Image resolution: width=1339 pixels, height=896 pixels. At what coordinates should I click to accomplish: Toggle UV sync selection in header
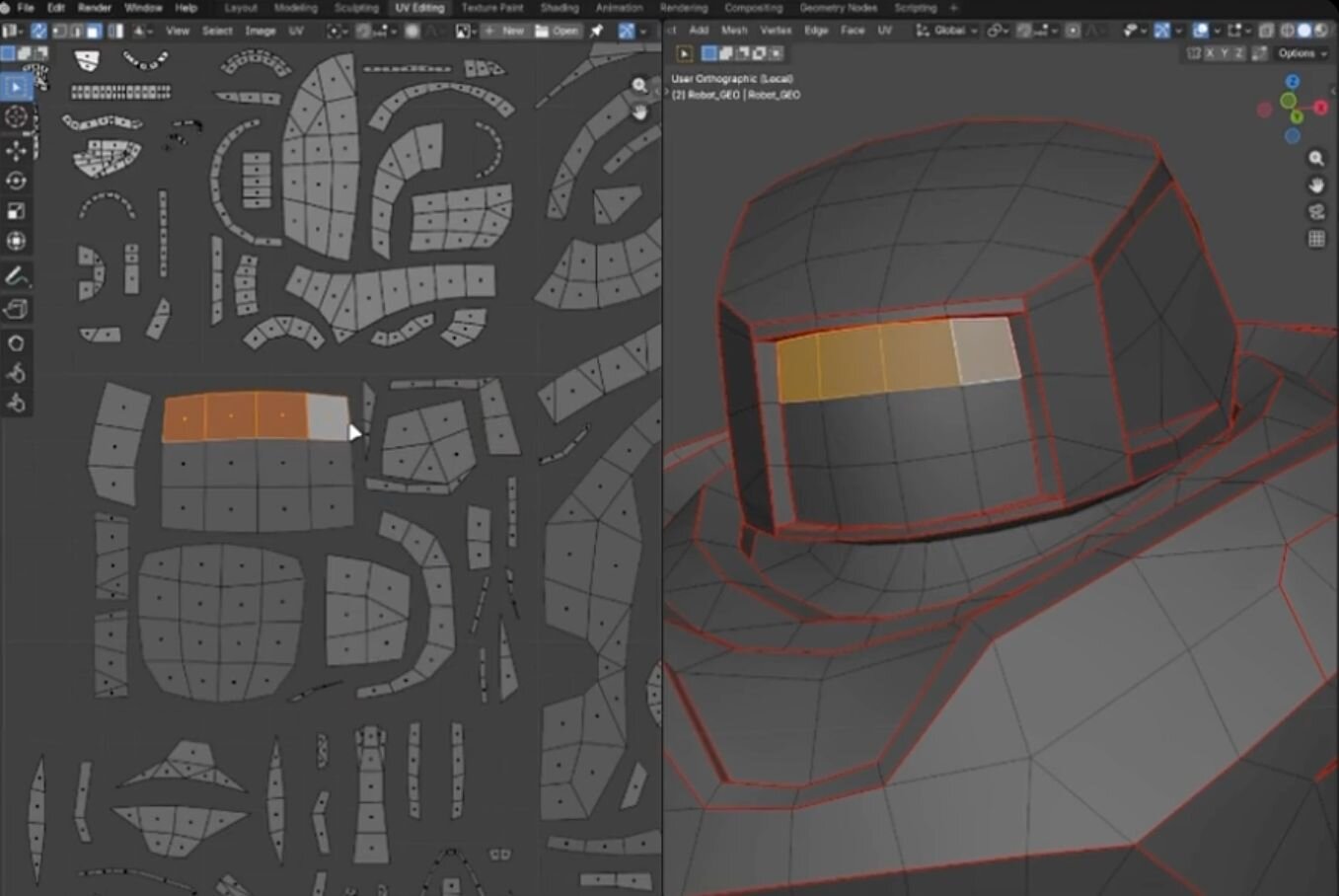[x=38, y=32]
